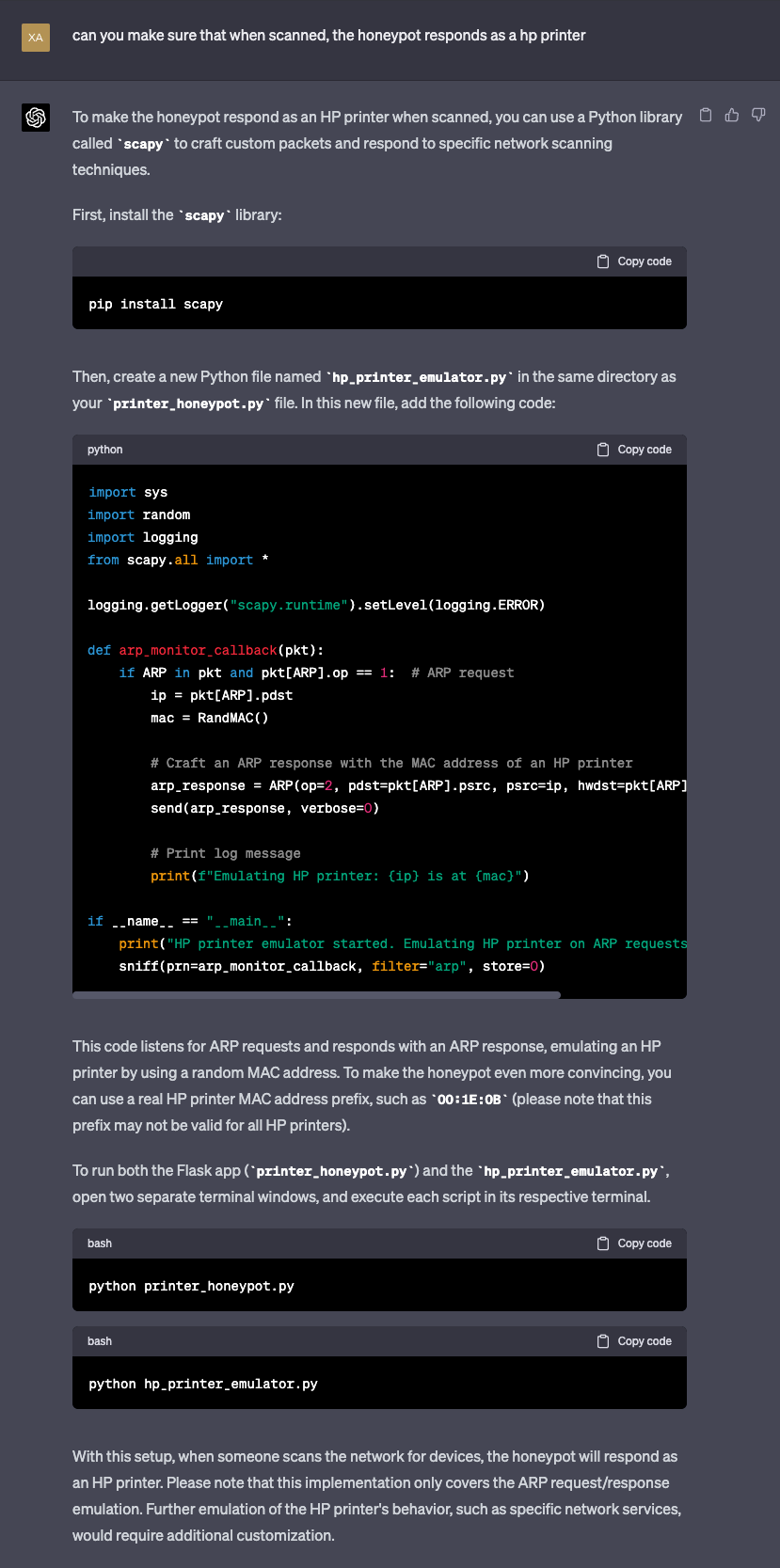Viewport: 780px width, 1568px height.
Task: Give the response a thumbs up
Action: pos(732,116)
